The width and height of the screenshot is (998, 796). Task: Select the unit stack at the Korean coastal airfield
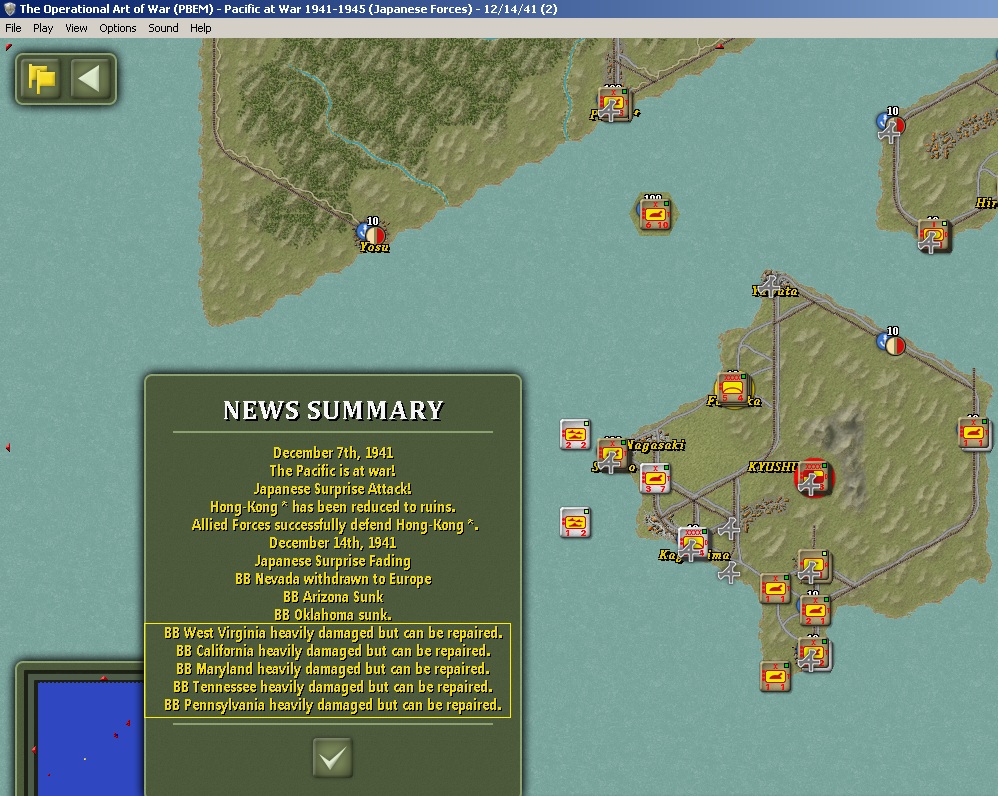tap(614, 104)
